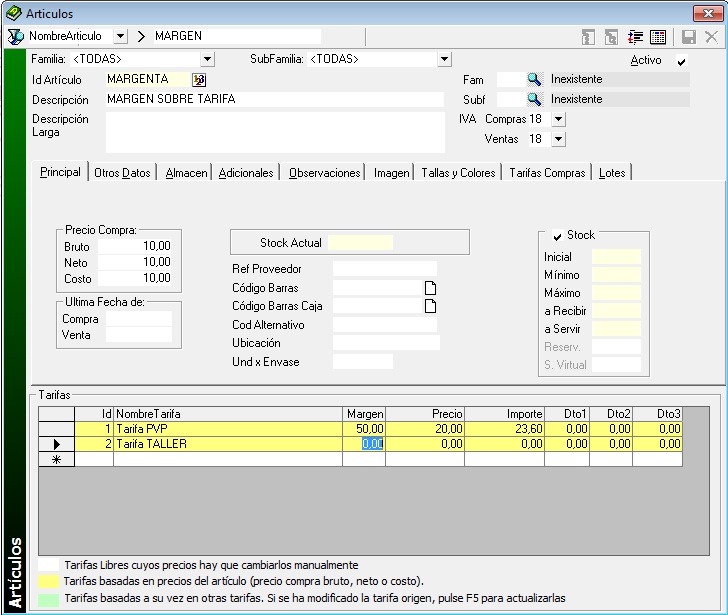Click the Fam search magnifier icon
The image size is (728, 615).
534,79
